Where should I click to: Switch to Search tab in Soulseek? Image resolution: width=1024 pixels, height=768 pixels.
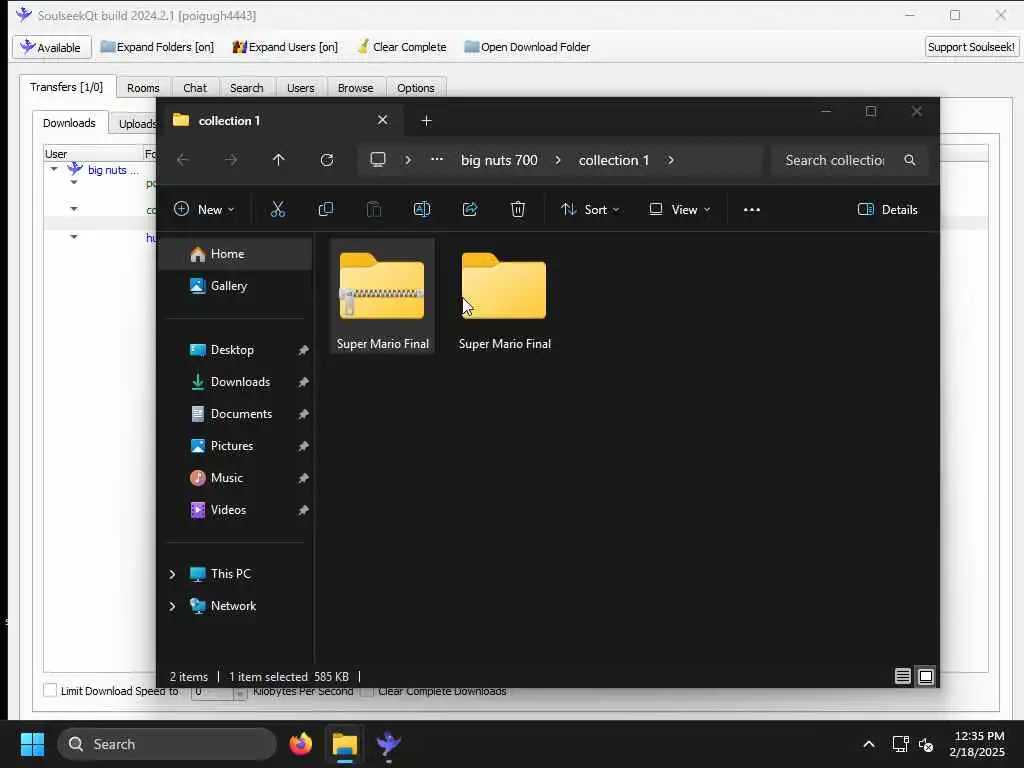point(246,88)
